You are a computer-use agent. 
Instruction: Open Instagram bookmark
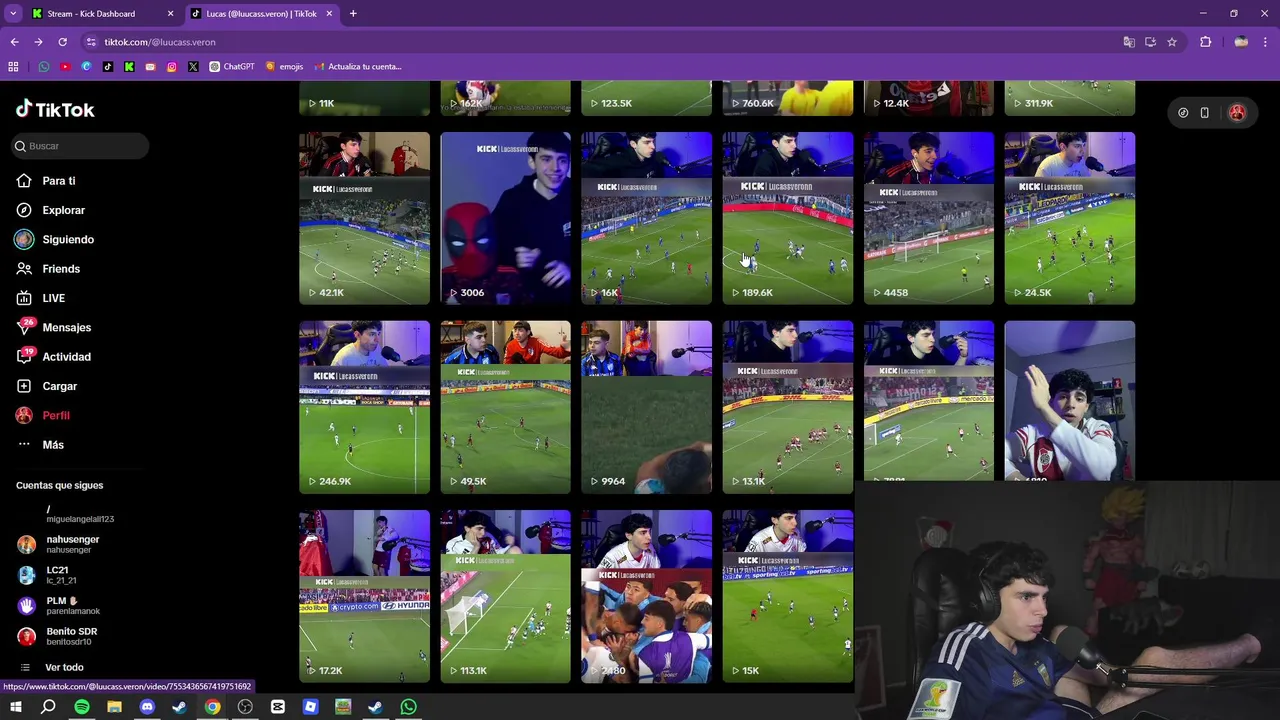tap(172, 67)
